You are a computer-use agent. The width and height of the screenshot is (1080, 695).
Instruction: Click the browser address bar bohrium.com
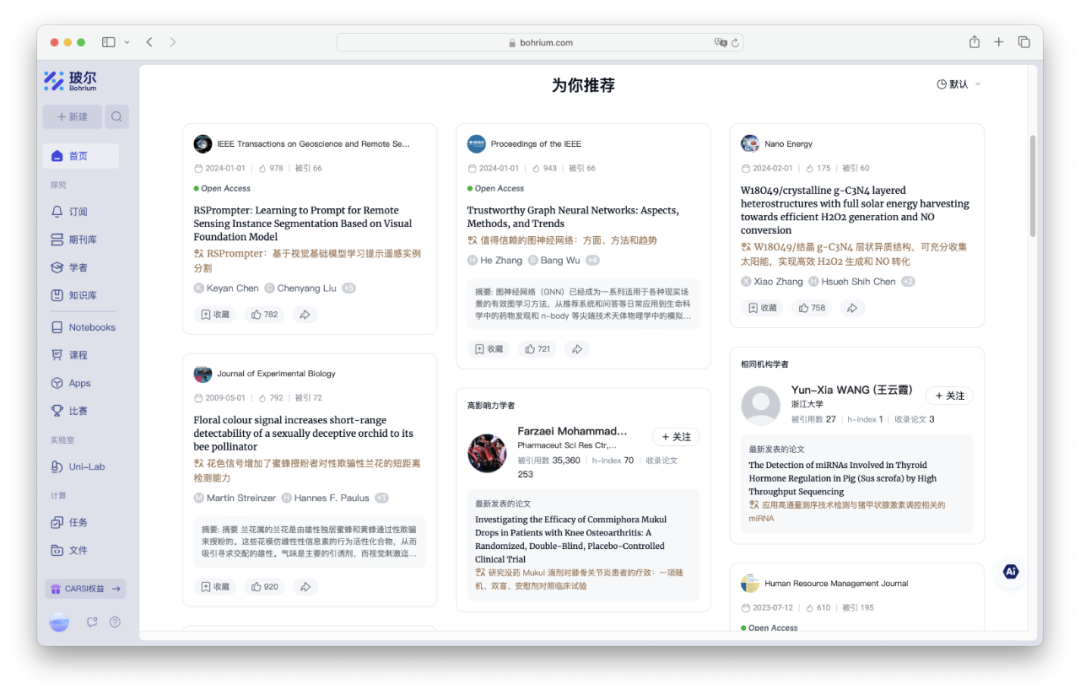540,43
